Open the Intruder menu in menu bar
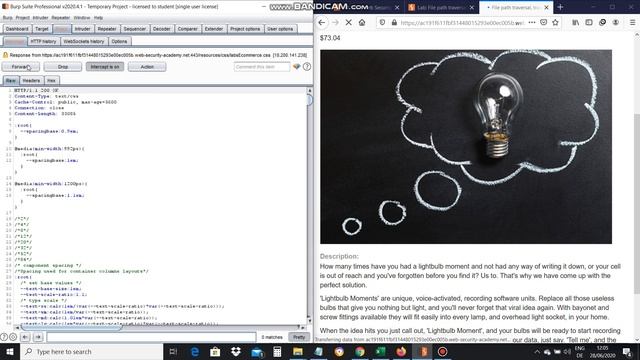The image size is (640, 360). 40,18
